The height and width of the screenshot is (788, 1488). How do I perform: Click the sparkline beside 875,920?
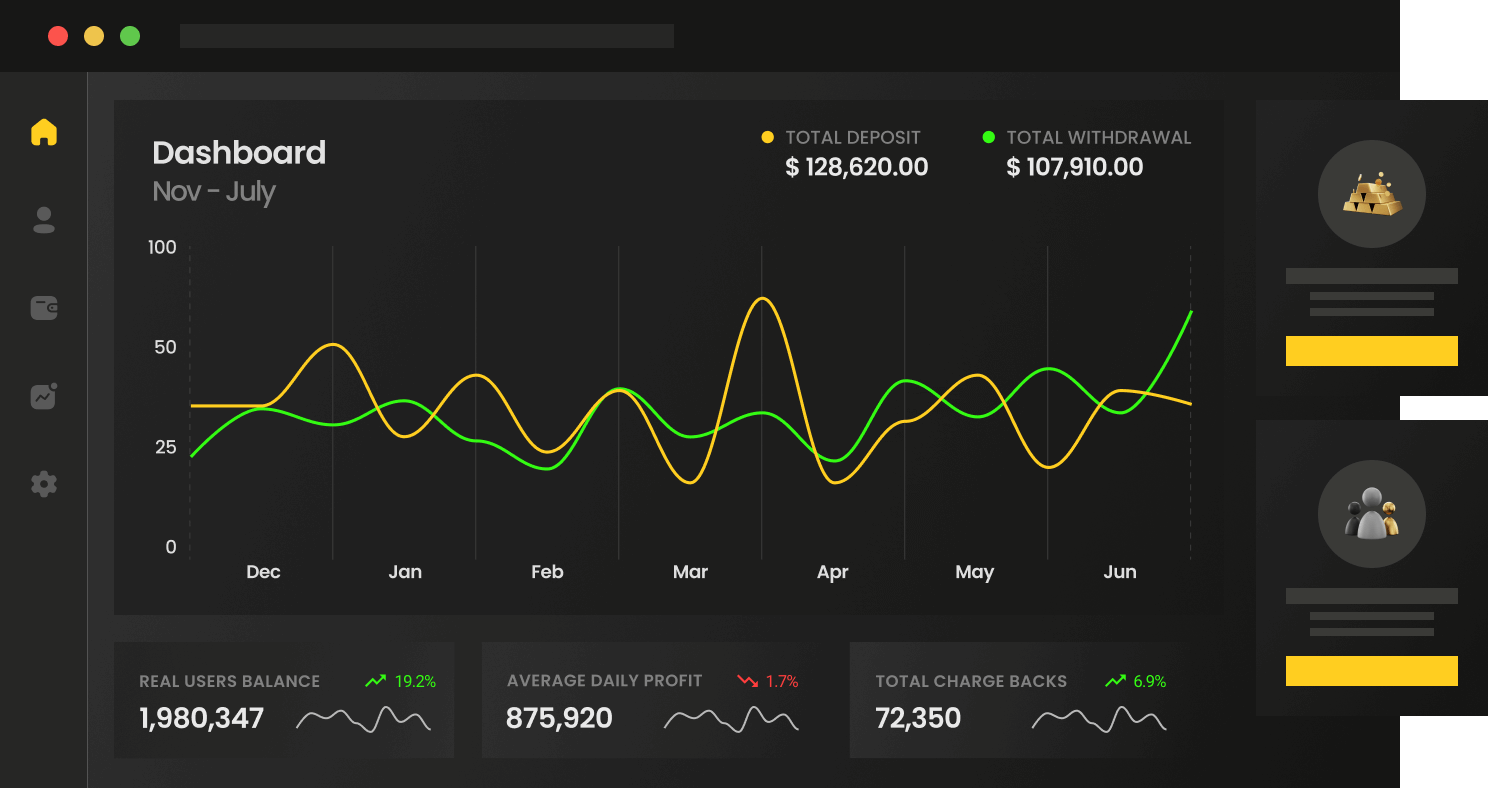click(732, 718)
